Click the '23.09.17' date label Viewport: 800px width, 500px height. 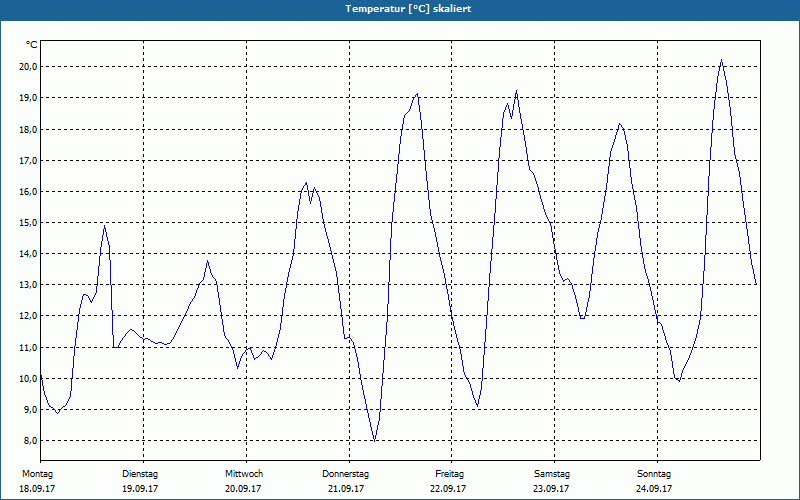(x=551, y=489)
